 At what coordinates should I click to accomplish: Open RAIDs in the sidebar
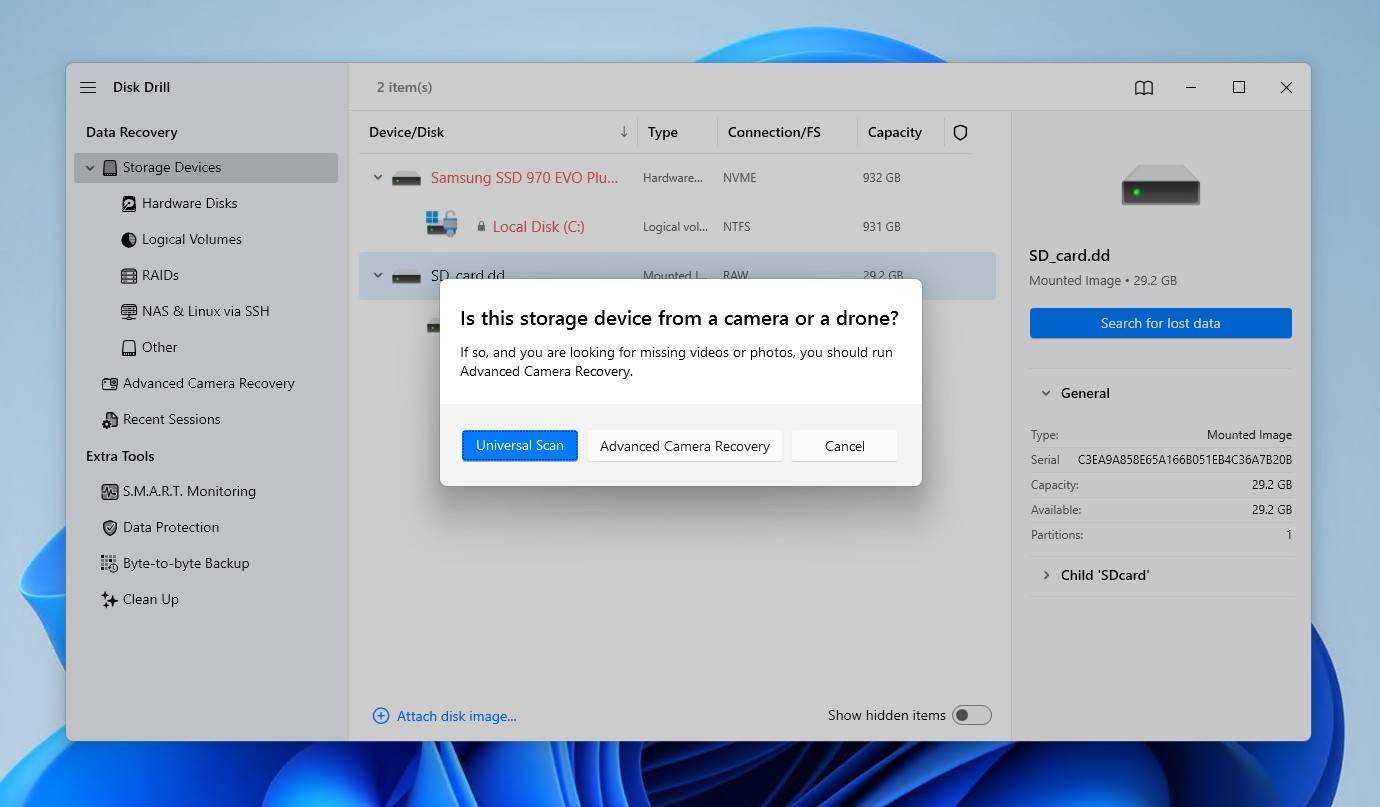[160, 276]
